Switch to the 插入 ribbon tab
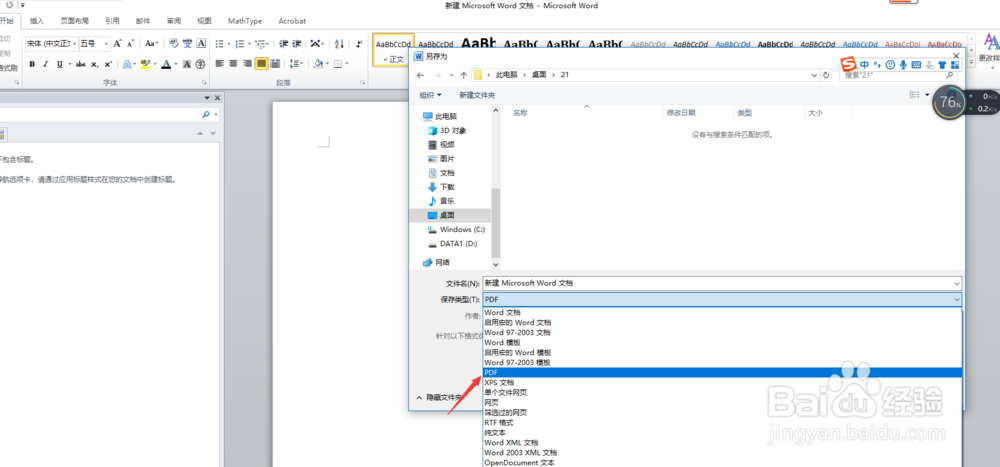 coord(37,21)
